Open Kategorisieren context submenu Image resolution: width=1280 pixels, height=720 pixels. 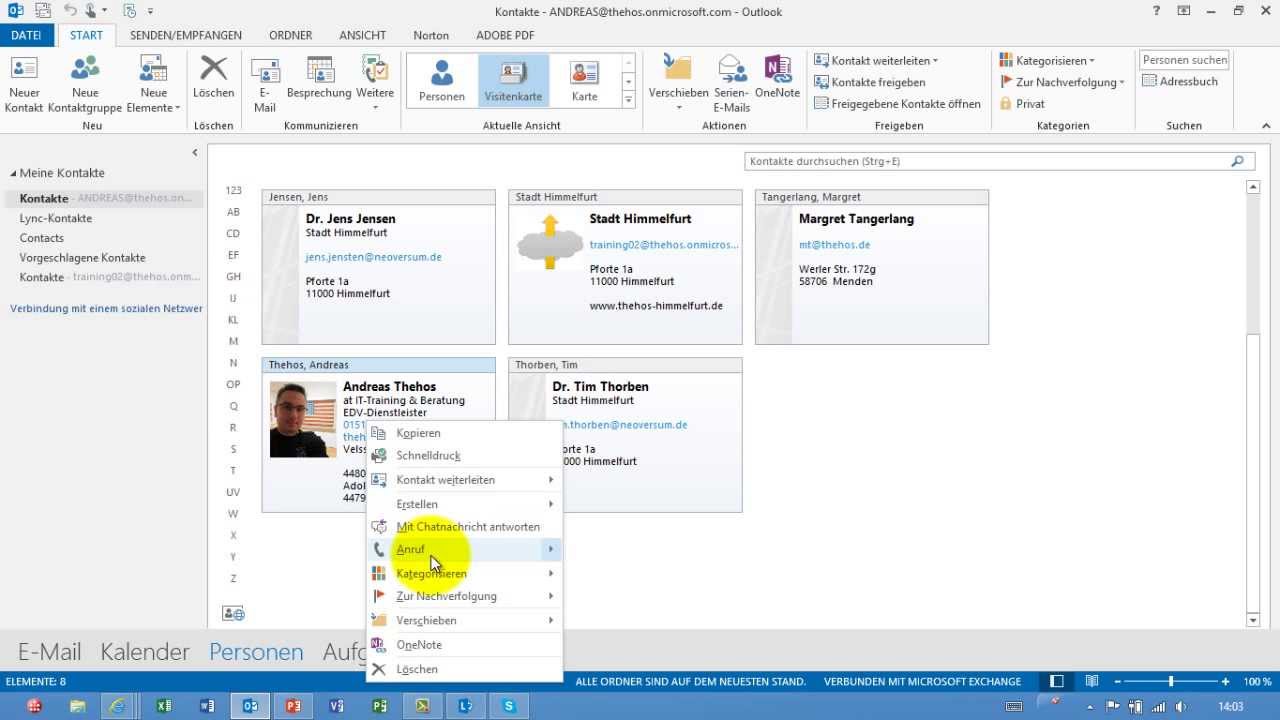[465, 573]
